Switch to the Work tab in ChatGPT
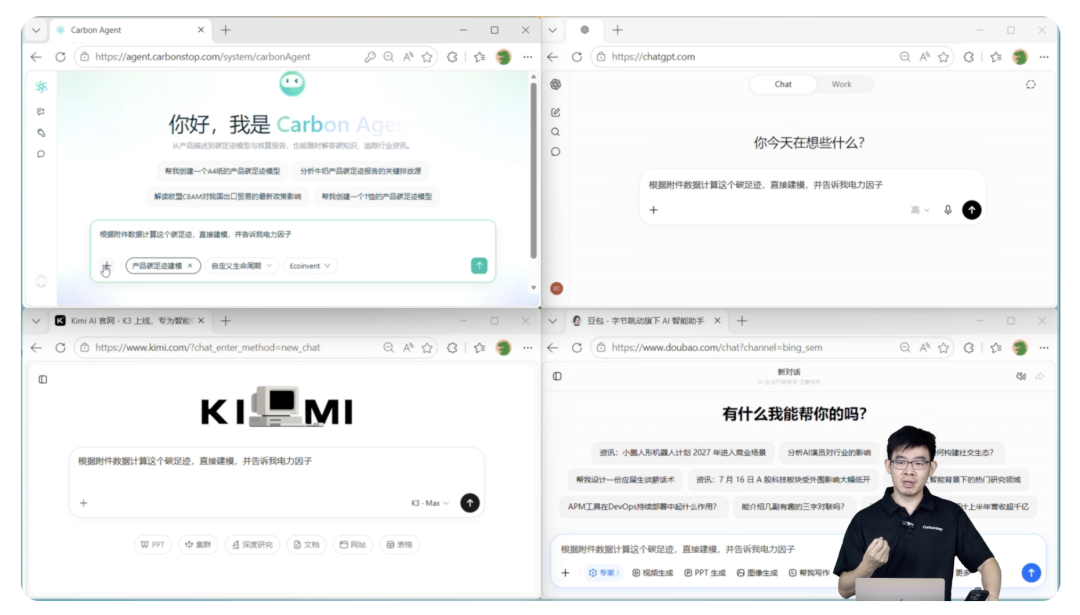1080x615 pixels. click(x=841, y=84)
